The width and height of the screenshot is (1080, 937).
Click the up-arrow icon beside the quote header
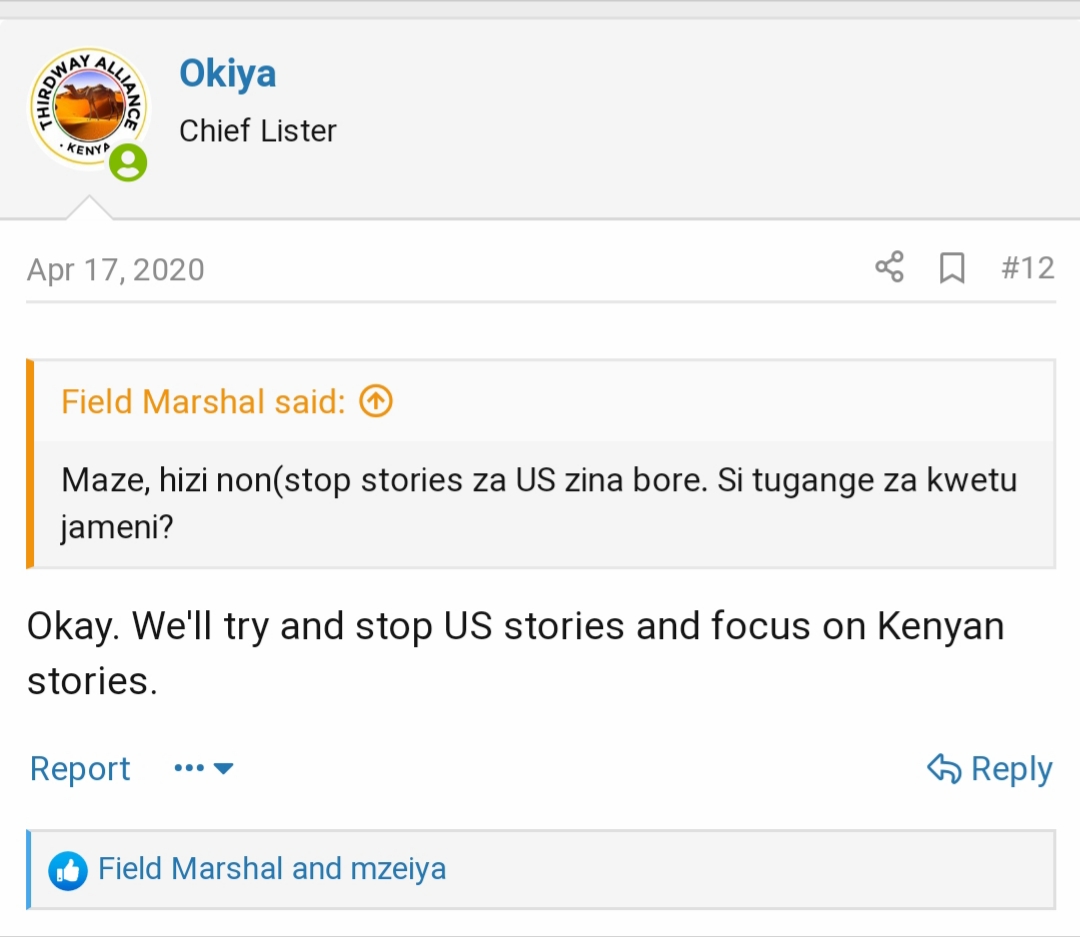[x=376, y=401]
